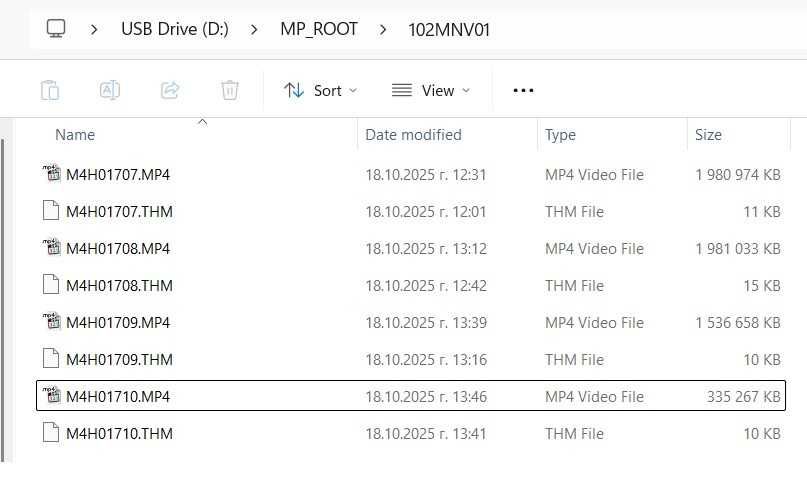Click the This PC monitor icon

pos(56,29)
